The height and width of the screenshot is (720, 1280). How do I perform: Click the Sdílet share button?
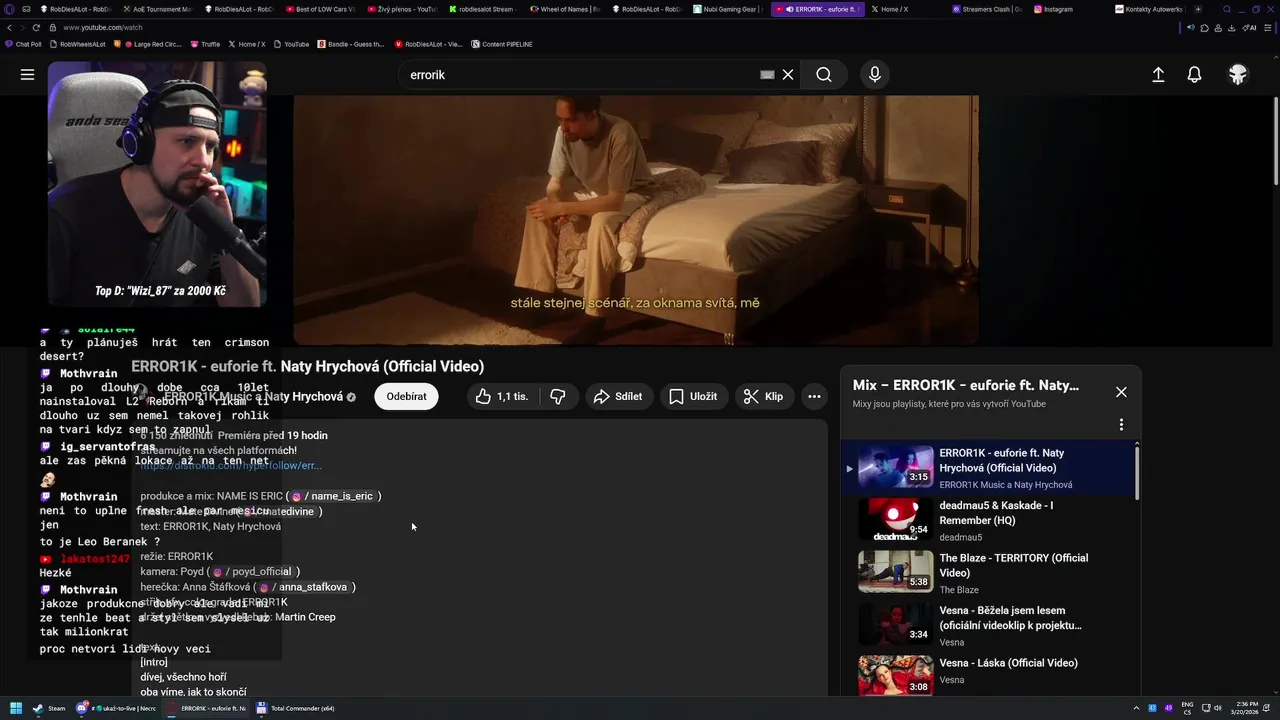[x=618, y=397]
